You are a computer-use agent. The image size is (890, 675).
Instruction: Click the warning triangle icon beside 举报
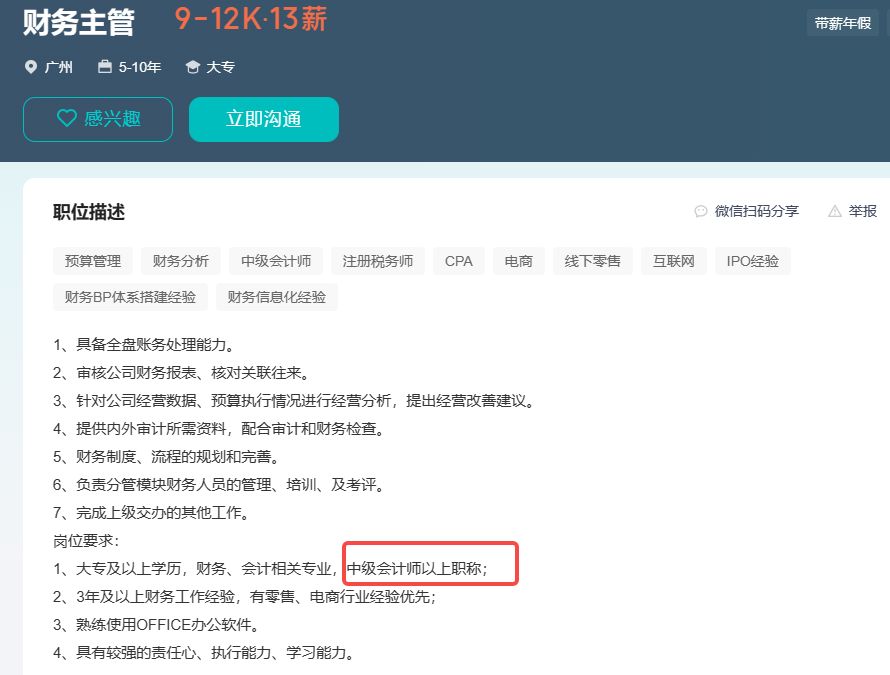pos(834,211)
